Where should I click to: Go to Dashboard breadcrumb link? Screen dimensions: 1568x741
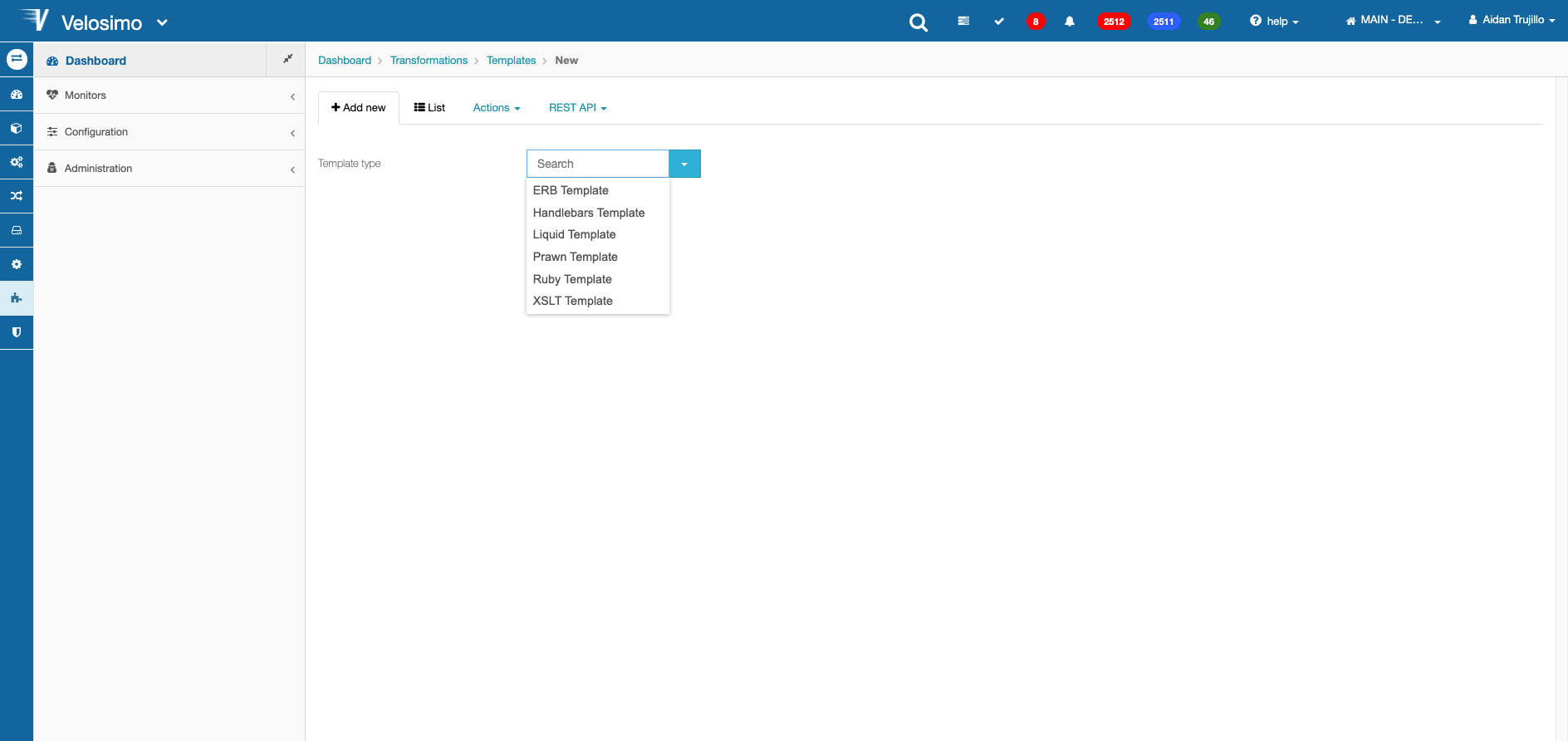(345, 61)
